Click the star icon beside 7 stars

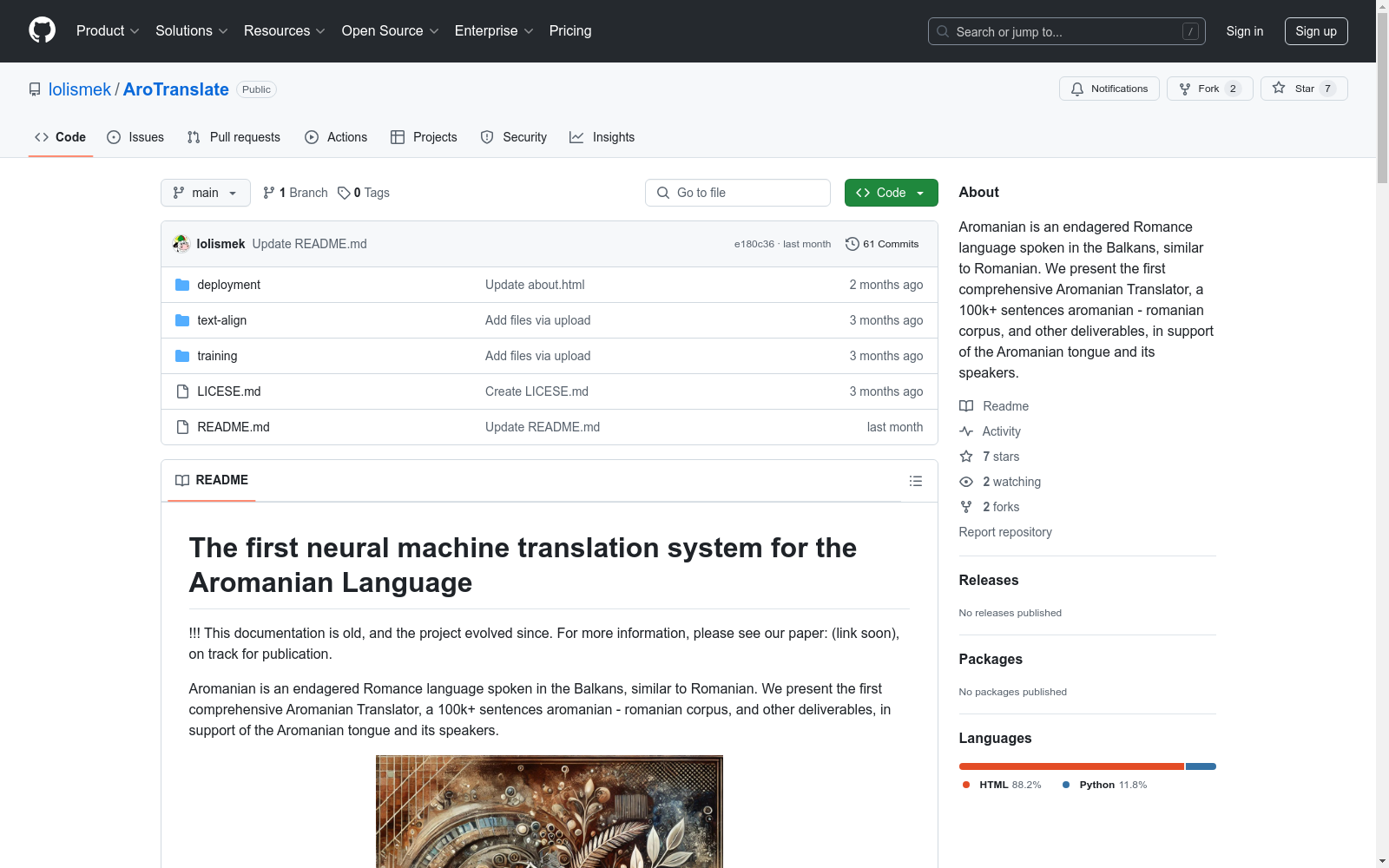click(966, 457)
